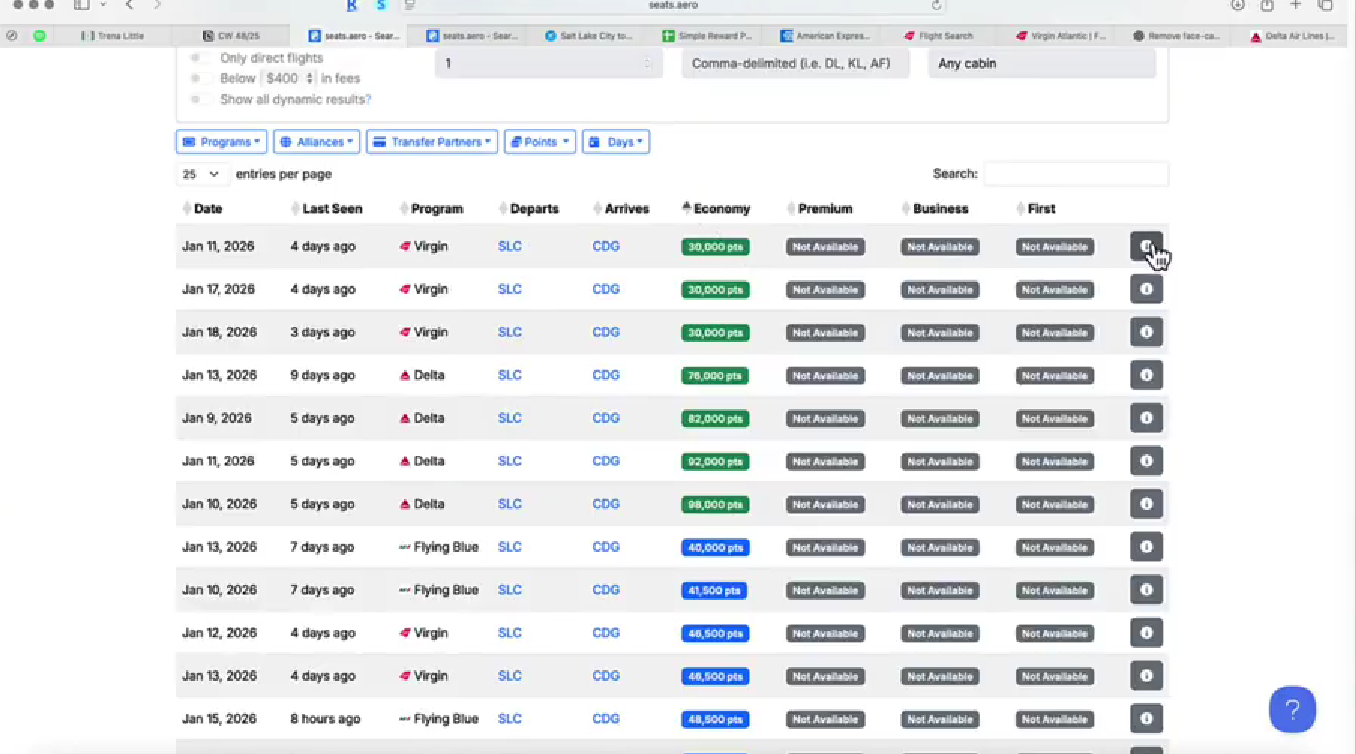The height and width of the screenshot is (754, 1356).
Task: View info for Jan 10 Delta 98,000 pts row
Action: 1146,504
